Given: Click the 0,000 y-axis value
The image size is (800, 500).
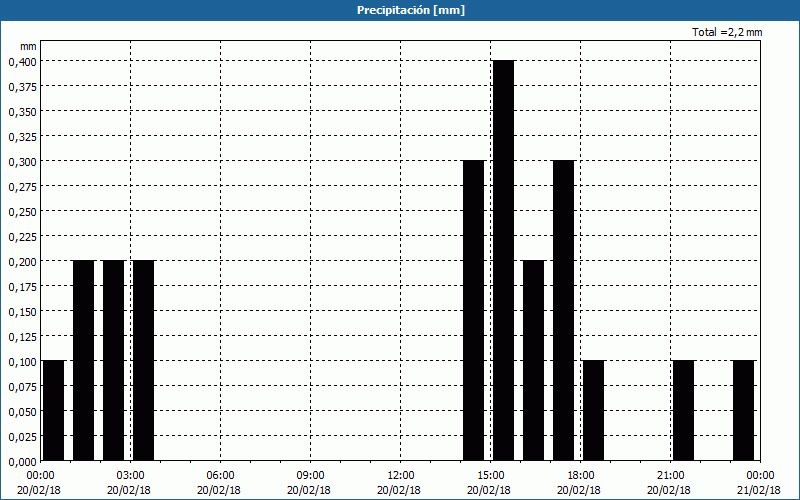Looking at the screenshot, I should 22,462.
